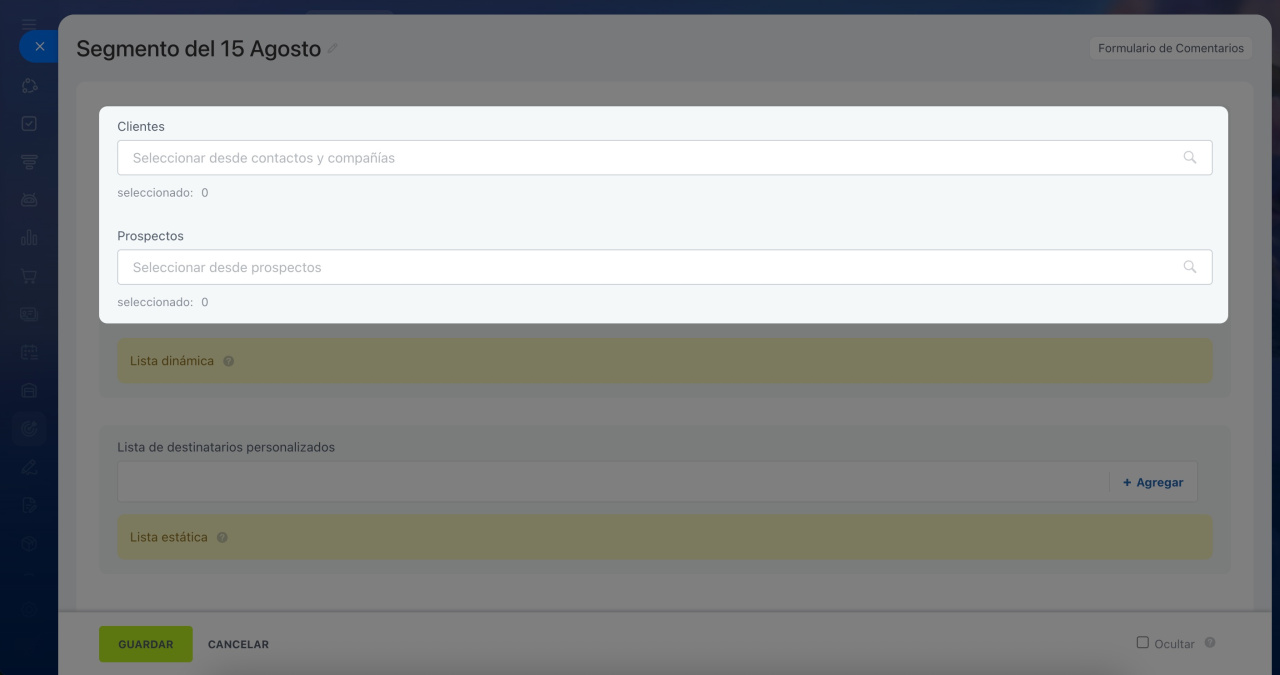The height and width of the screenshot is (675, 1280).
Task: Click the search magnifier in Clientes field
Action: (1190, 157)
